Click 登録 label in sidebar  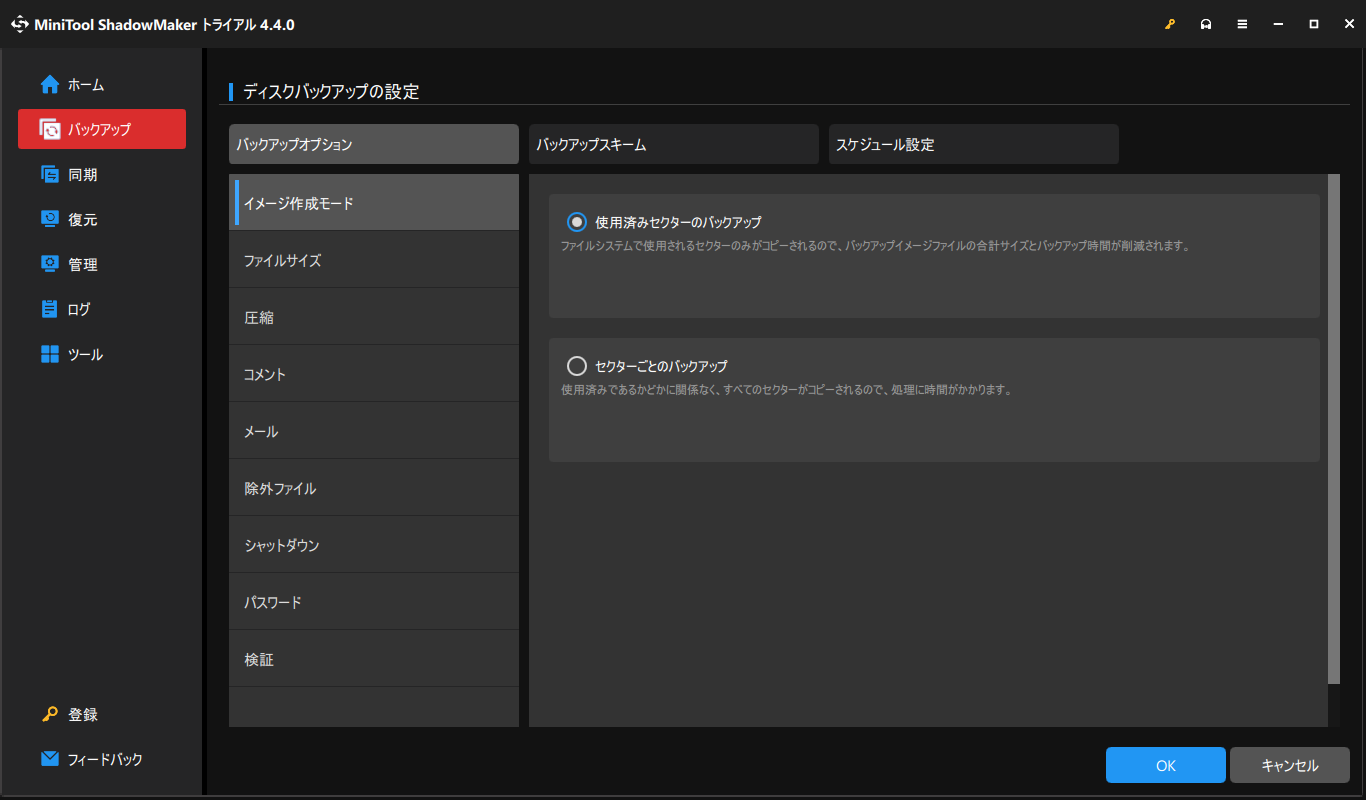(x=83, y=715)
